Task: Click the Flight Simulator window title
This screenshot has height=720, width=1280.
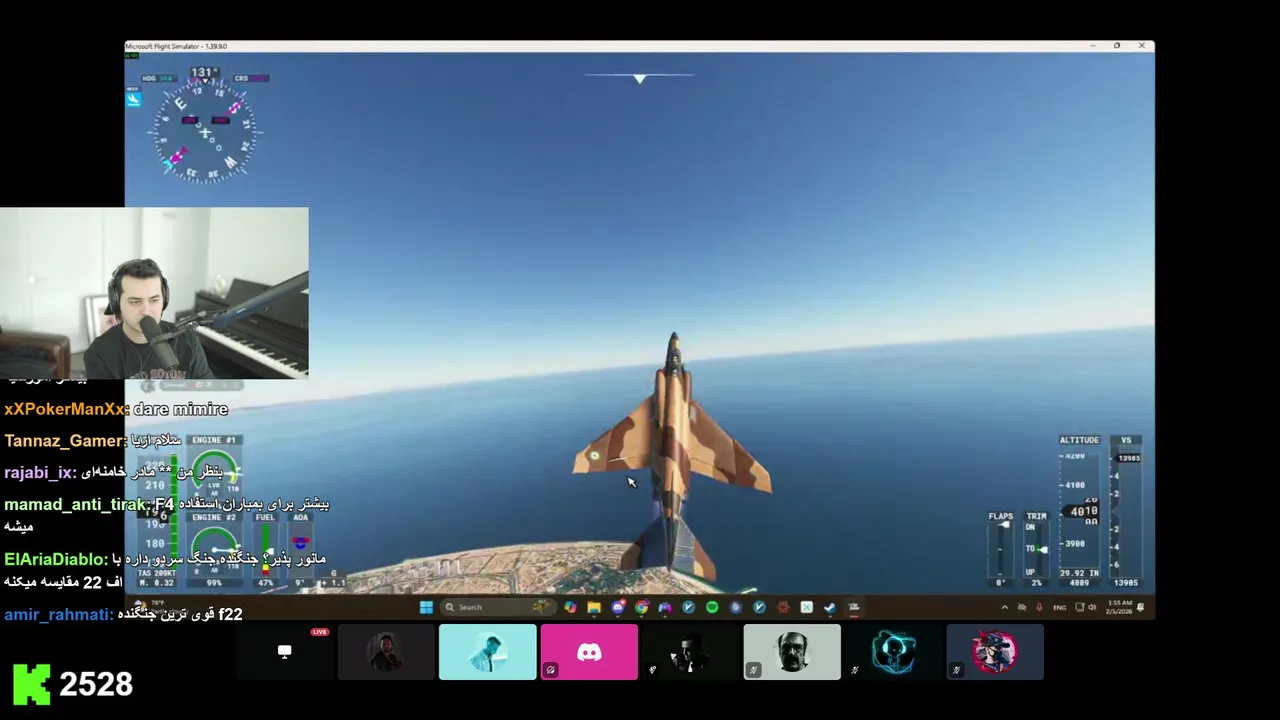Action: 178,46
